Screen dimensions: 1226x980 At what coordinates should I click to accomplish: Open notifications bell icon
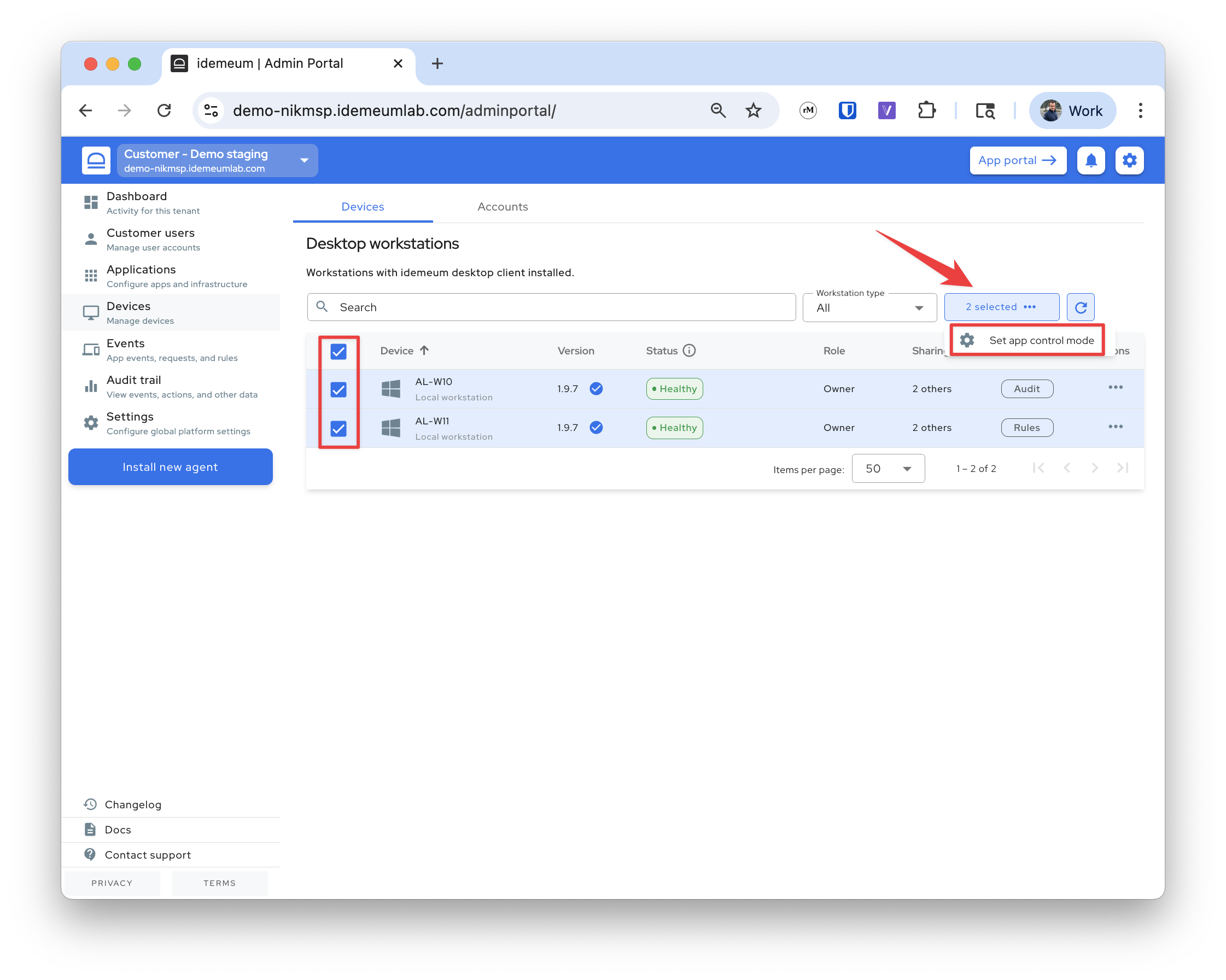(x=1091, y=160)
